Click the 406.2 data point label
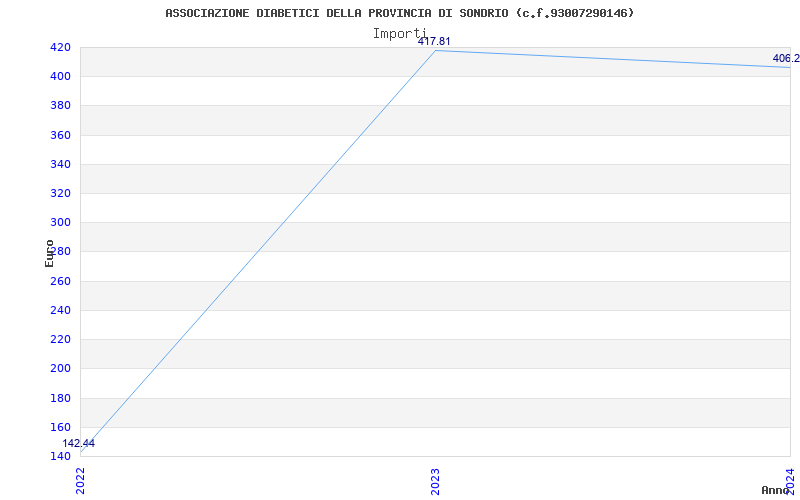800x500 pixels. pos(786,58)
